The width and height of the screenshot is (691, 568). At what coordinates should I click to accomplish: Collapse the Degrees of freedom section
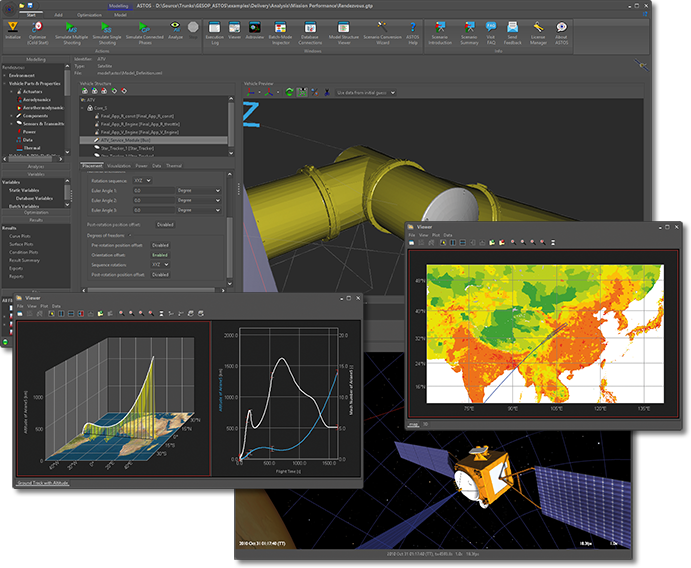129,235
